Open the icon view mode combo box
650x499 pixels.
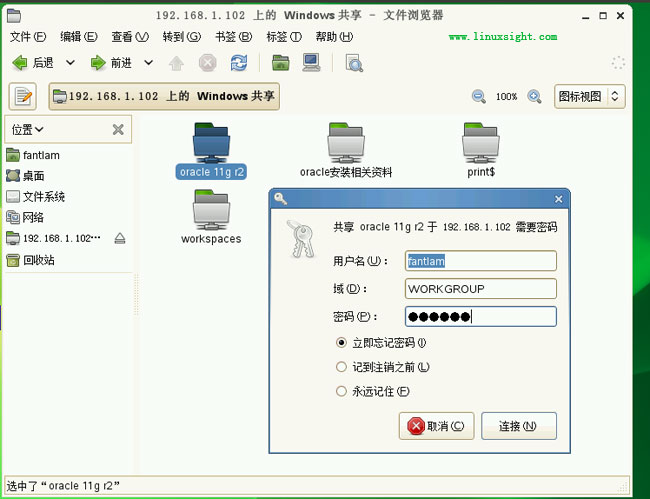tap(589, 97)
